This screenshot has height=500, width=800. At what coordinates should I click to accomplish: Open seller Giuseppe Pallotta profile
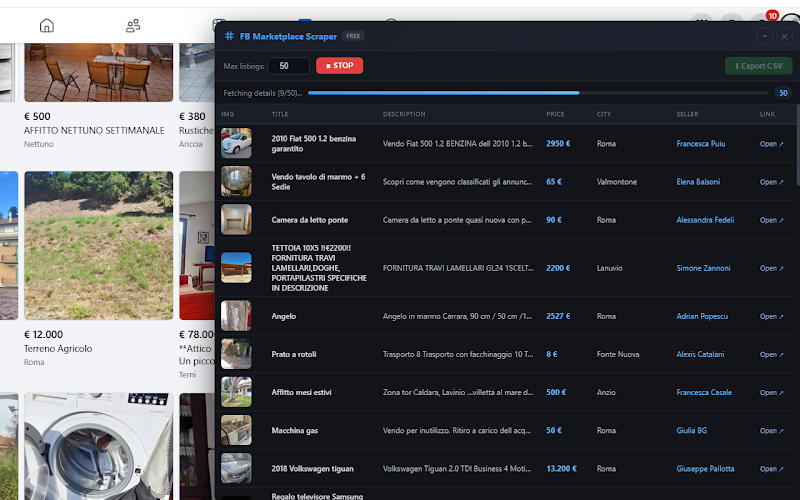tap(705, 468)
